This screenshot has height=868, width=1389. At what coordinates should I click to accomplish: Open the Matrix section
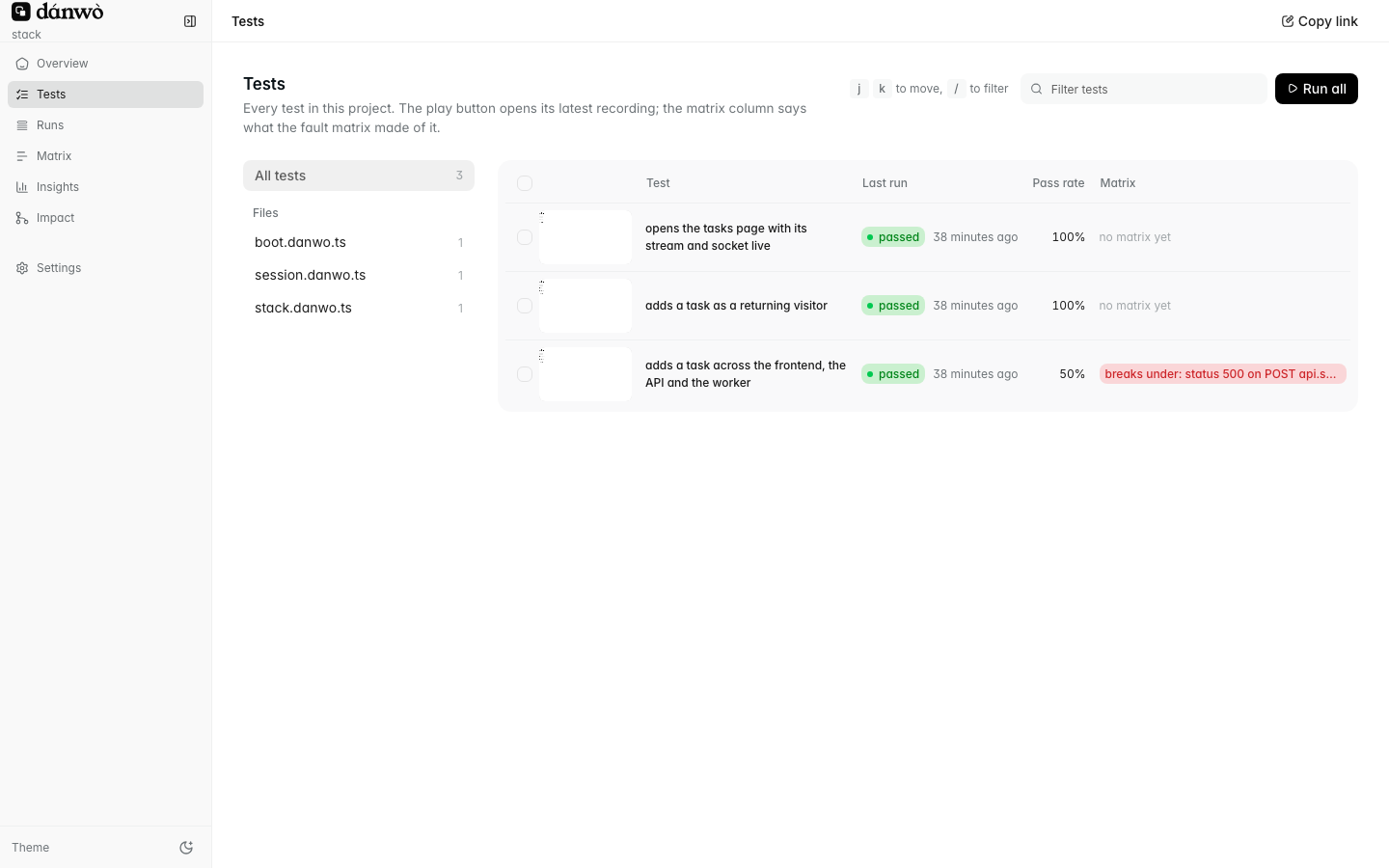click(x=105, y=156)
